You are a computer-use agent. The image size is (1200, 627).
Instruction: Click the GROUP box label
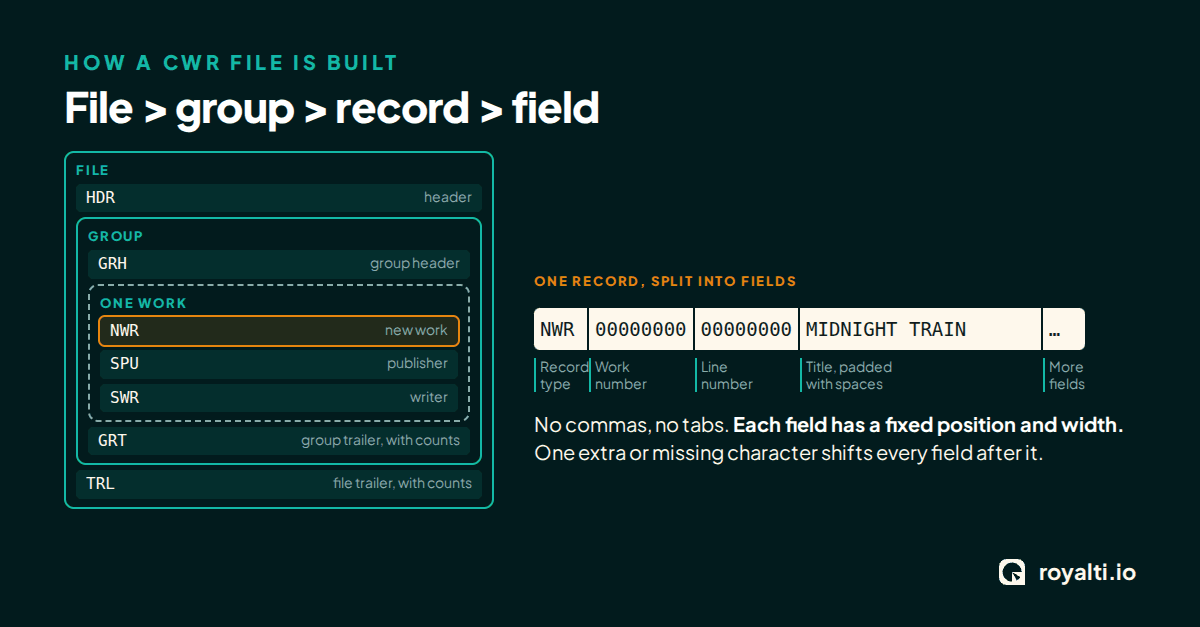(x=115, y=237)
